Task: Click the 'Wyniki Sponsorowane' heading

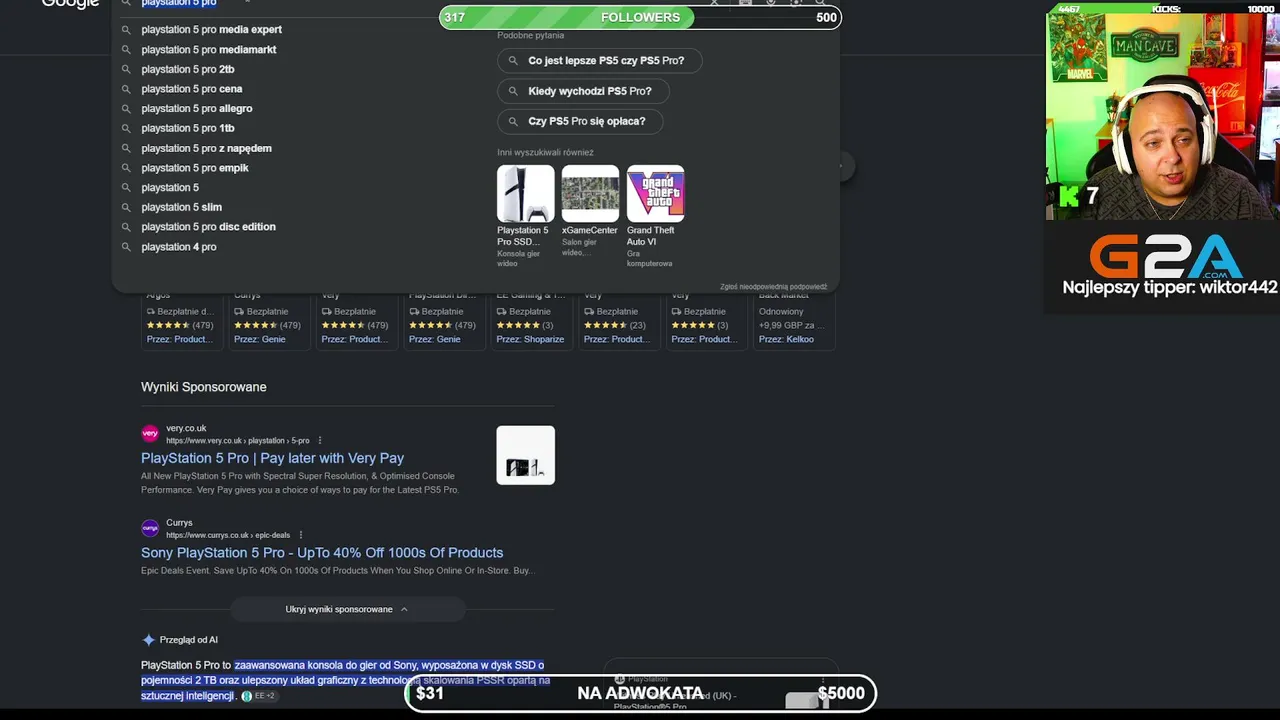Action: tap(204, 387)
